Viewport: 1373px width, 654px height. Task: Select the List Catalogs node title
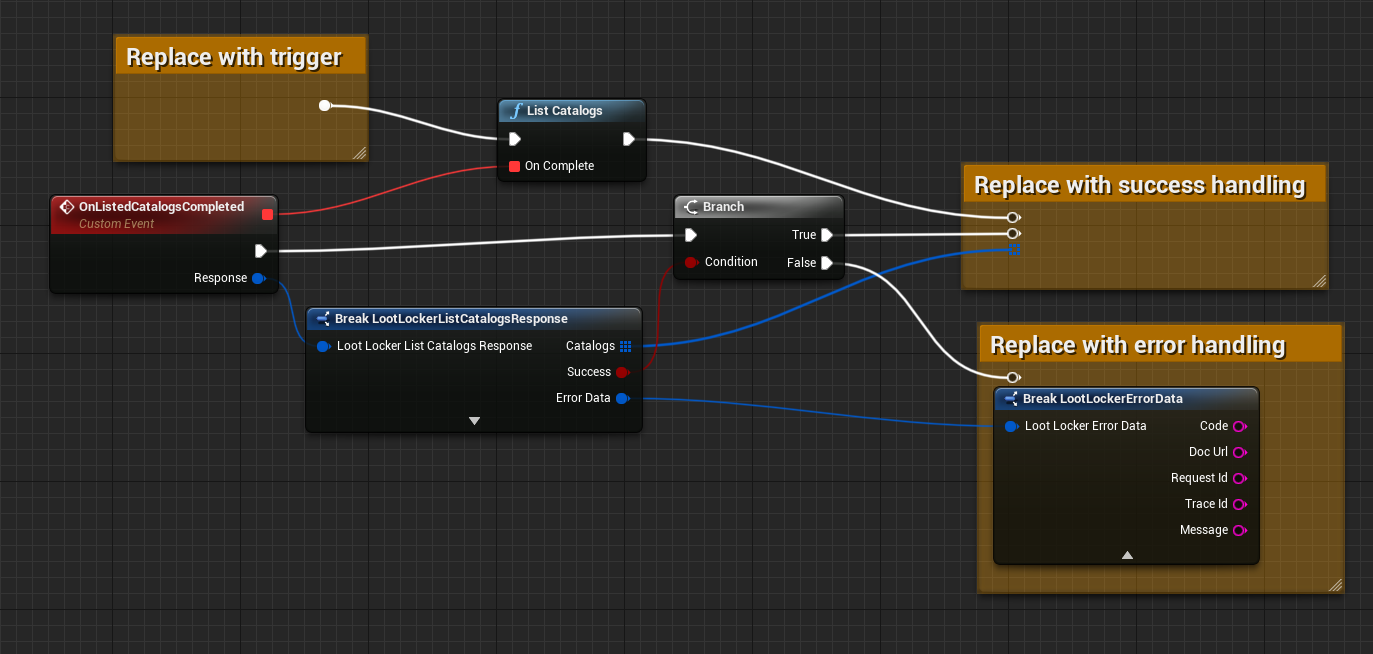[x=564, y=111]
